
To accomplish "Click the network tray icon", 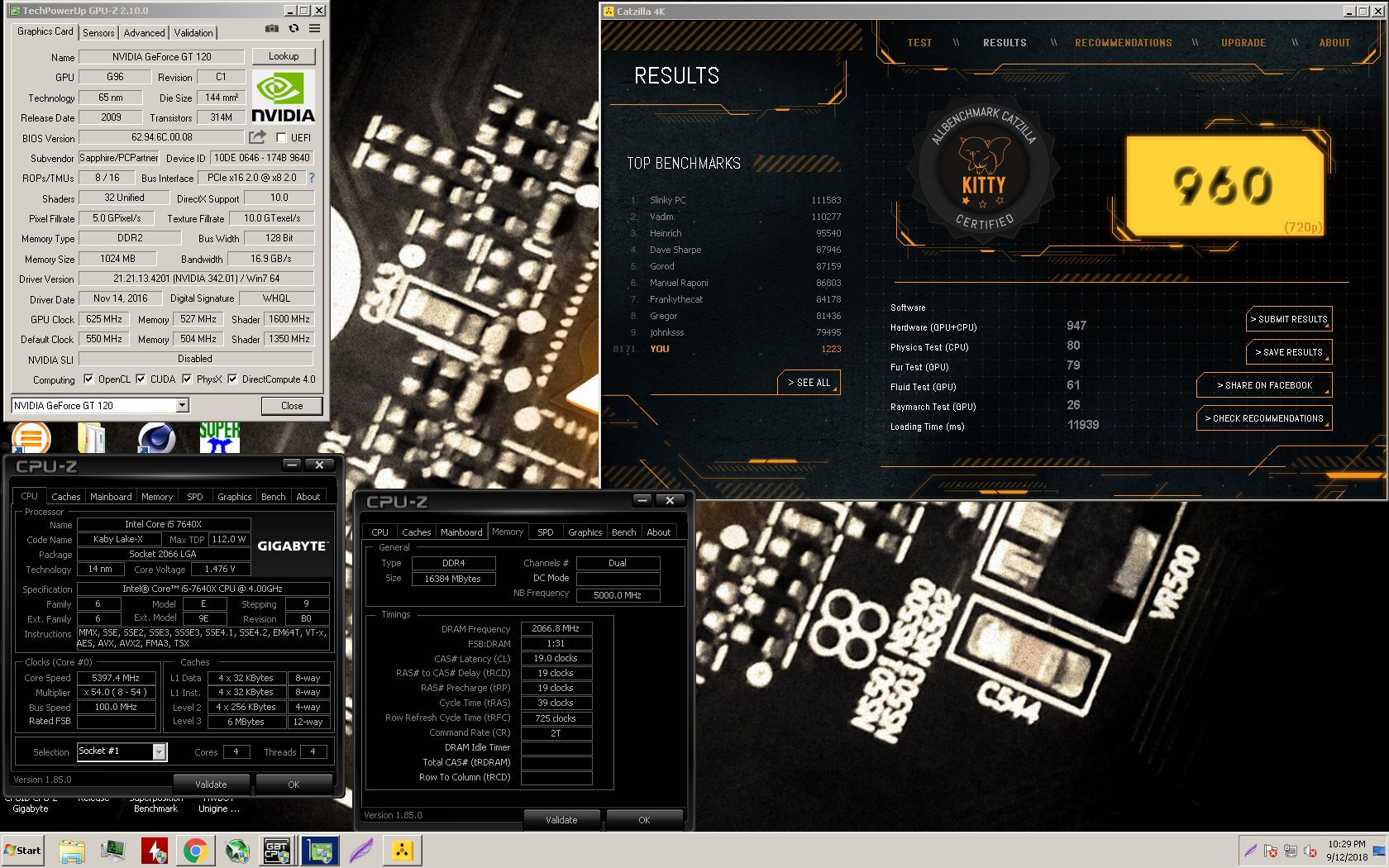I will (x=1291, y=851).
